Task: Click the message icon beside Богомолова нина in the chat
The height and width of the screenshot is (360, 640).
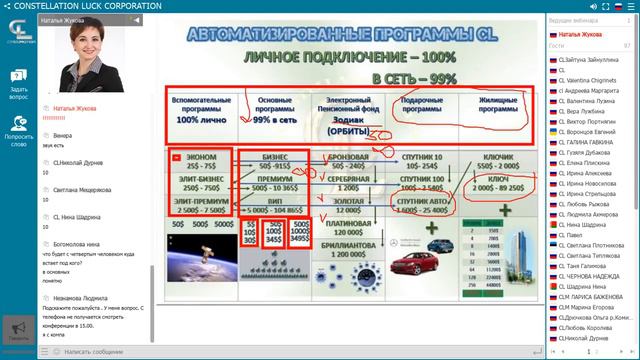Action: pyautogui.click(x=46, y=244)
